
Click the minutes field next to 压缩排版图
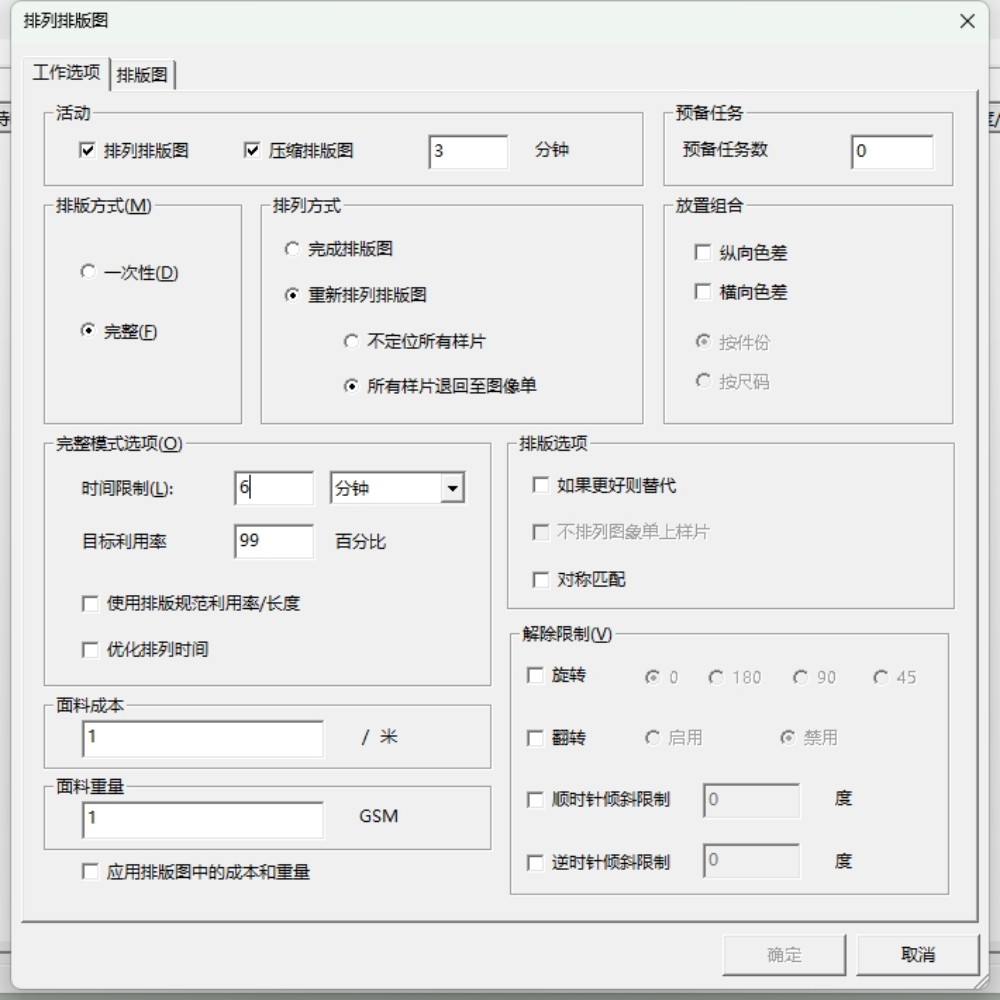469,152
